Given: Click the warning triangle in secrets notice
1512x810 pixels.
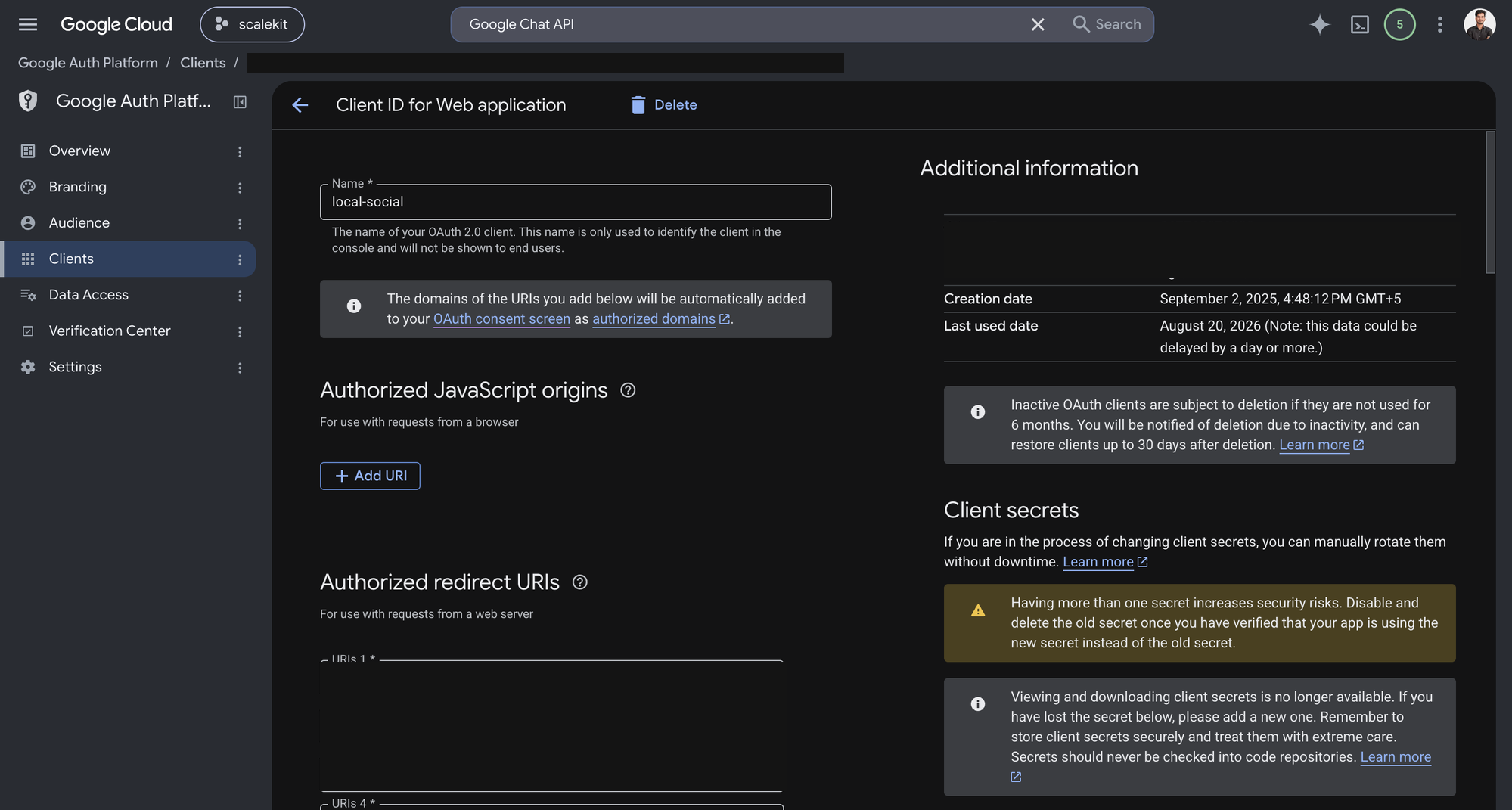Looking at the screenshot, I should (978, 610).
